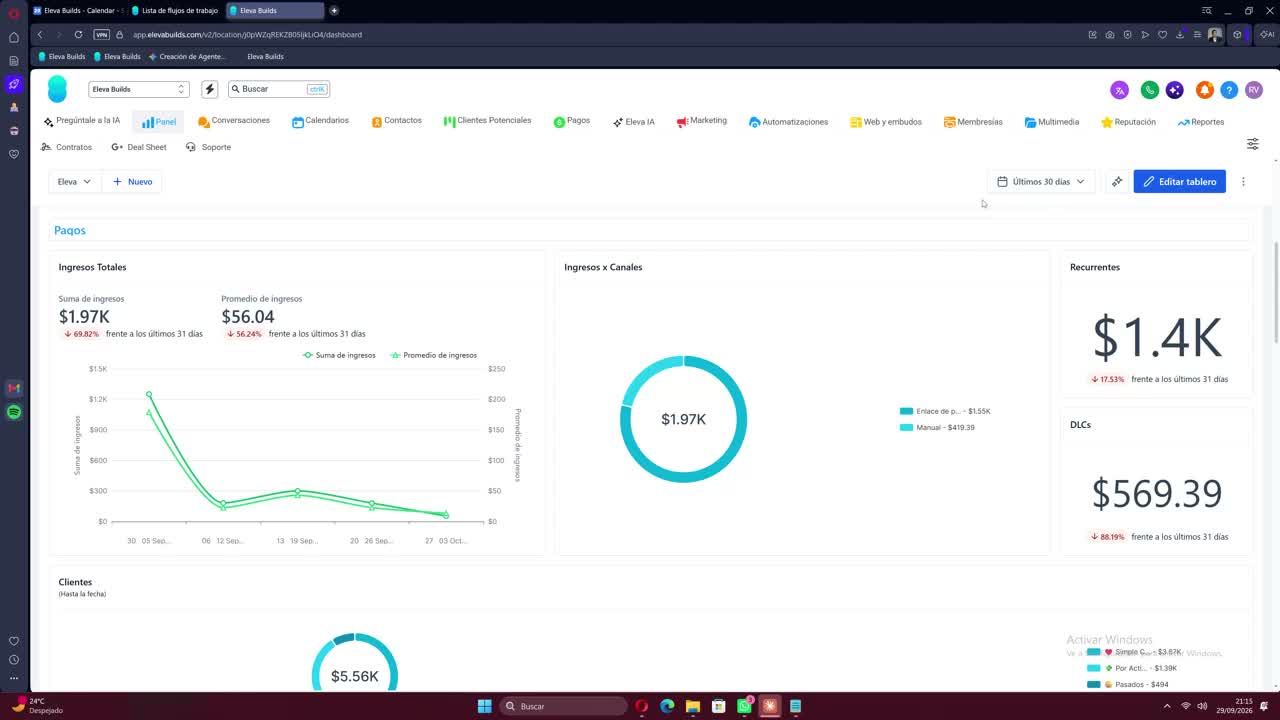Viewport: 1280px width, 720px height.
Task: Click the Buscar search field in the app header
Action: point(279,89)
